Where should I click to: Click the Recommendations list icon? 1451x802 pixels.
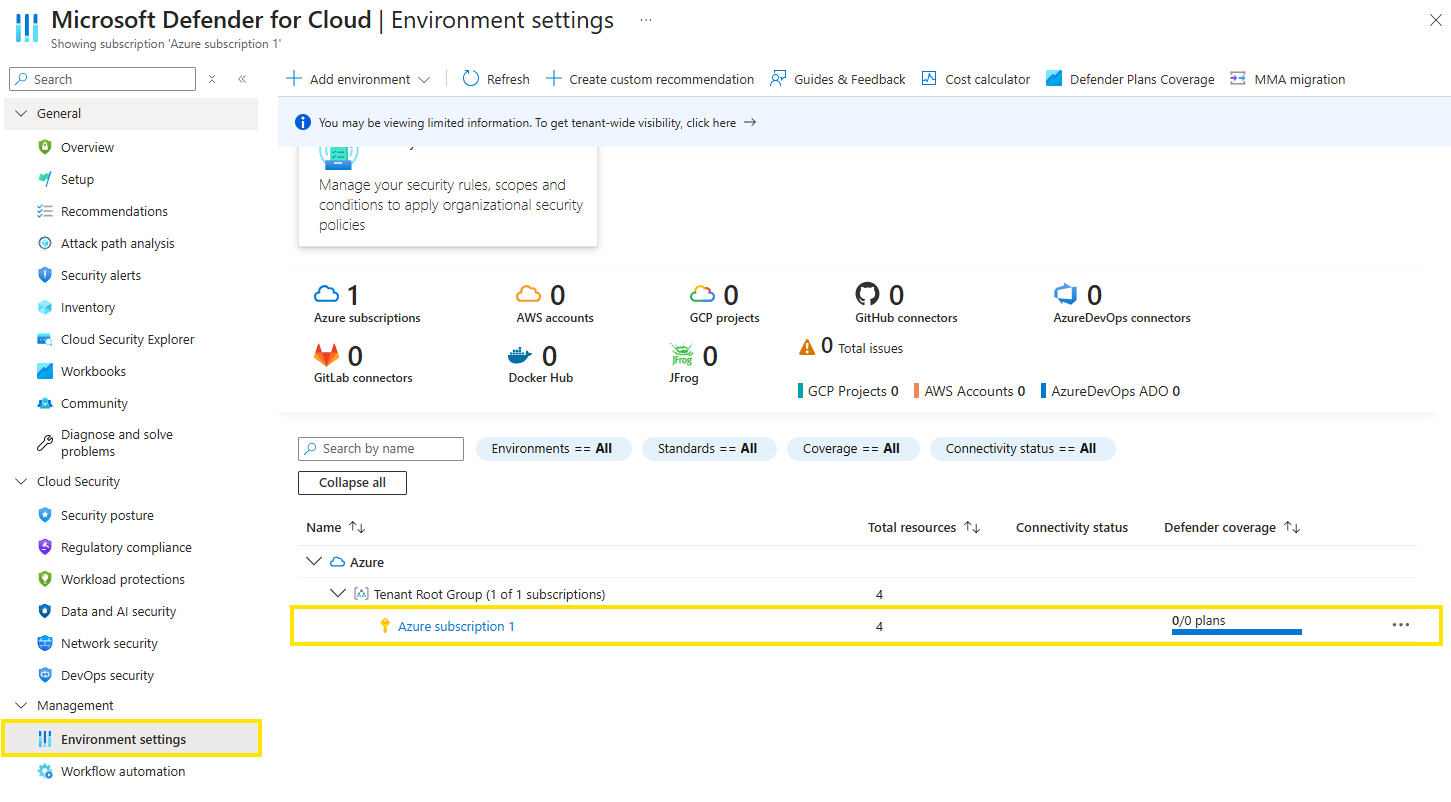point(44,211)
